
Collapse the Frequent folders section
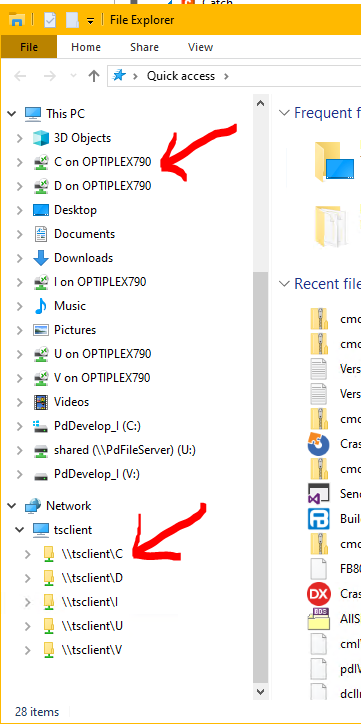285,112
